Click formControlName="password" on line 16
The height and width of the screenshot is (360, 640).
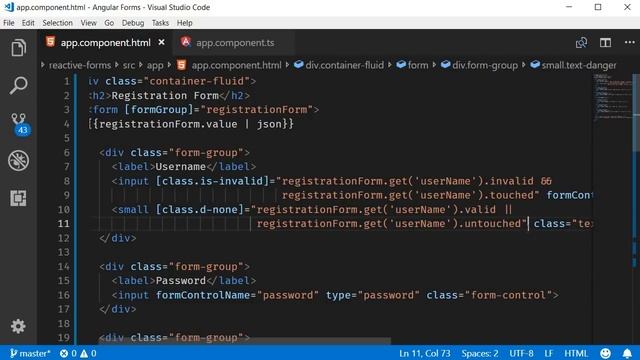[237, 295]
